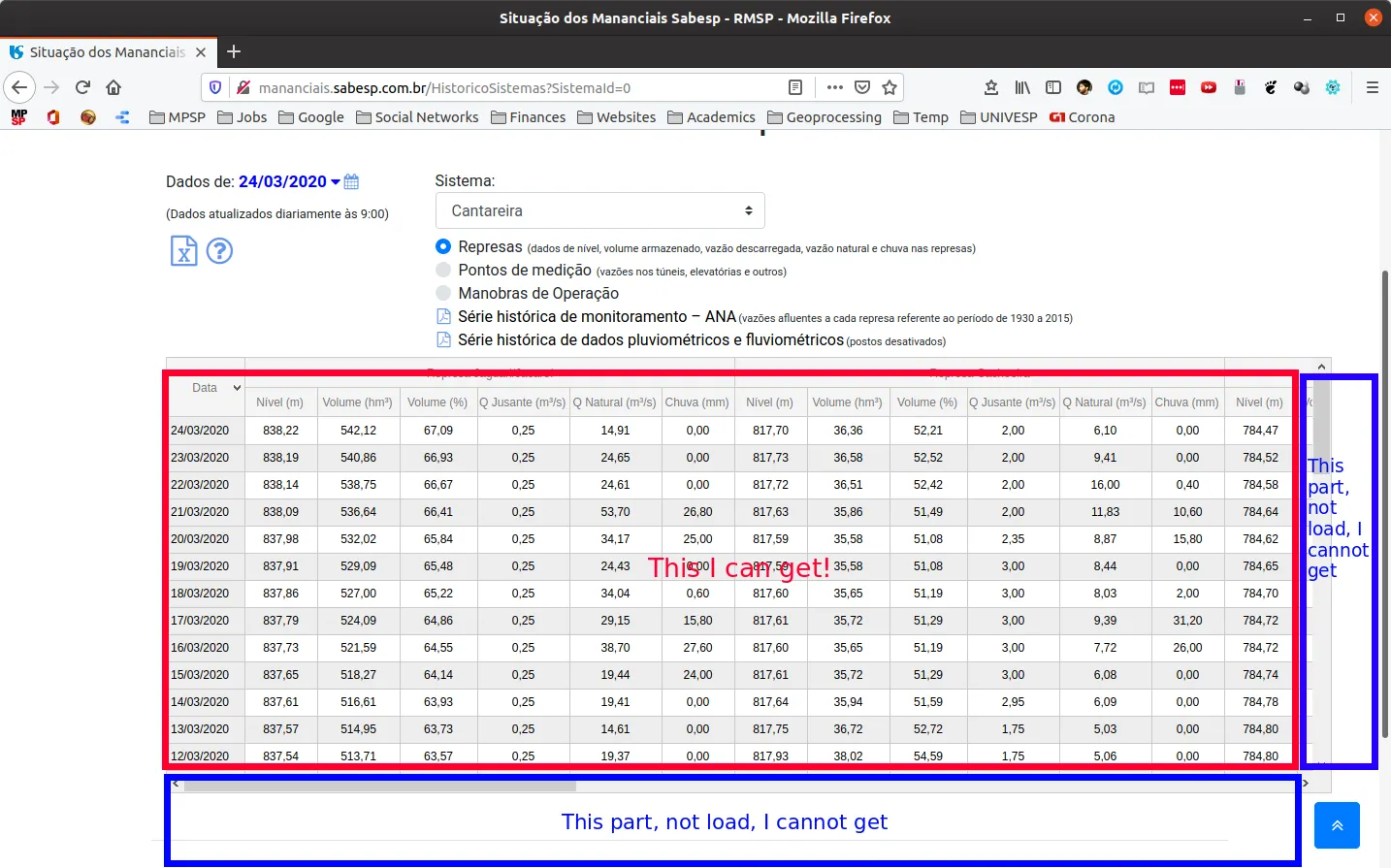Screen dimensions: 1391x868
Task: Open the Sistema Cantareira dropdown
Action: click(600, 210)
